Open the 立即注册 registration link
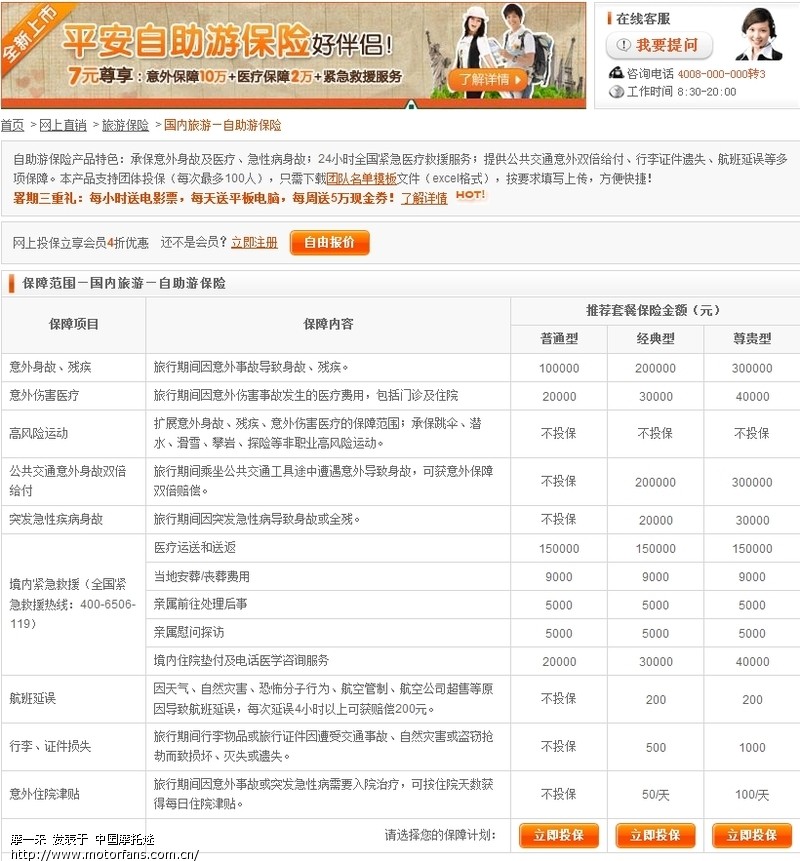The height and width of the screenshot is (861, 800). click(x=254, y=242)
